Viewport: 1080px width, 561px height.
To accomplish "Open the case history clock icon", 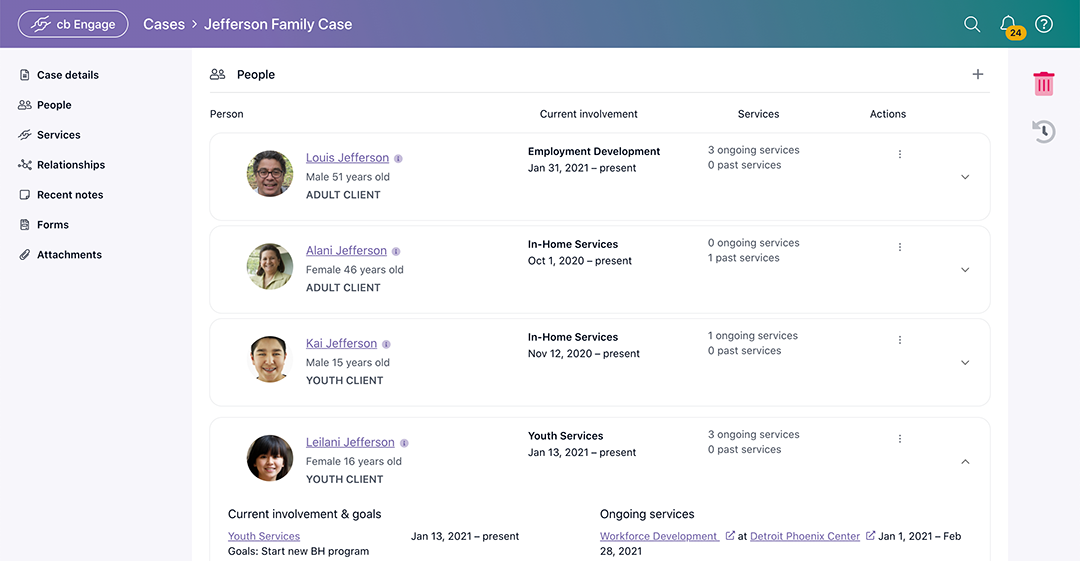I will [1044, 131].
